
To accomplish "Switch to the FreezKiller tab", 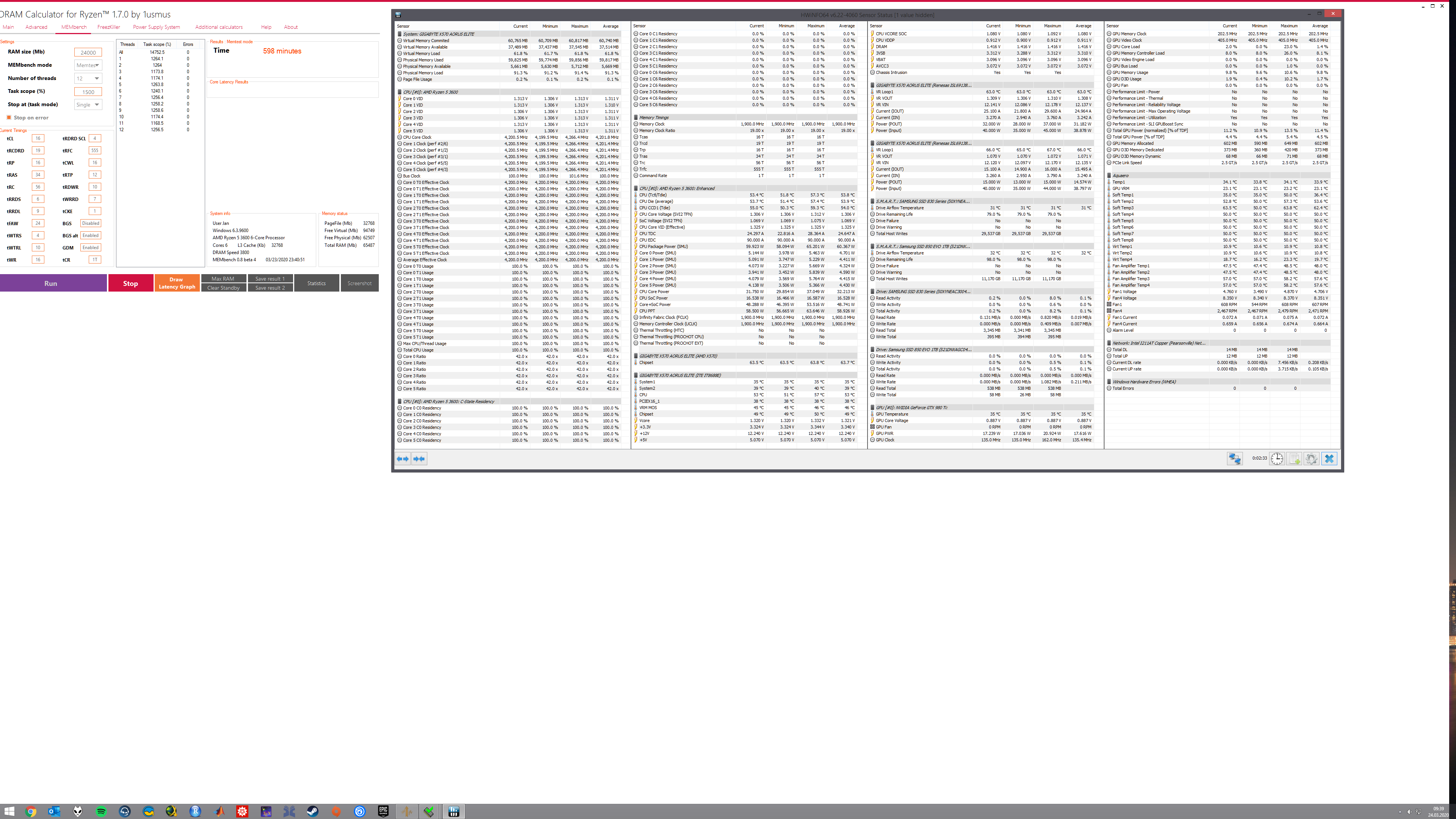I will click(108, 27).
